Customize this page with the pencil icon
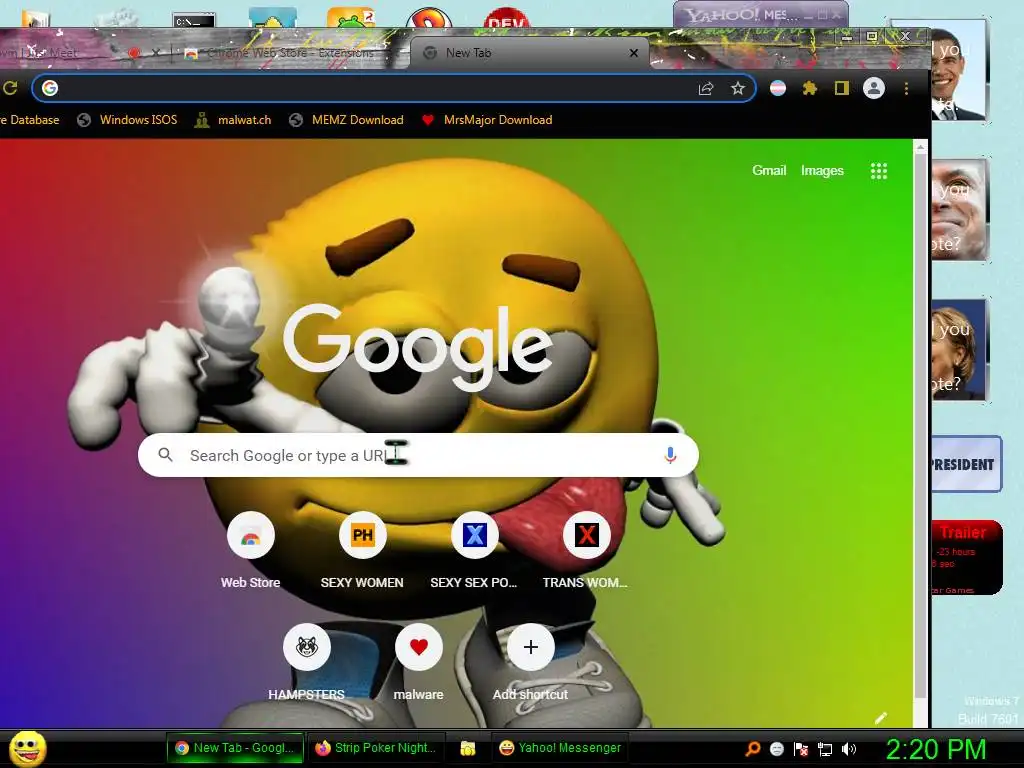1024x768 pixels. point(881,718)
